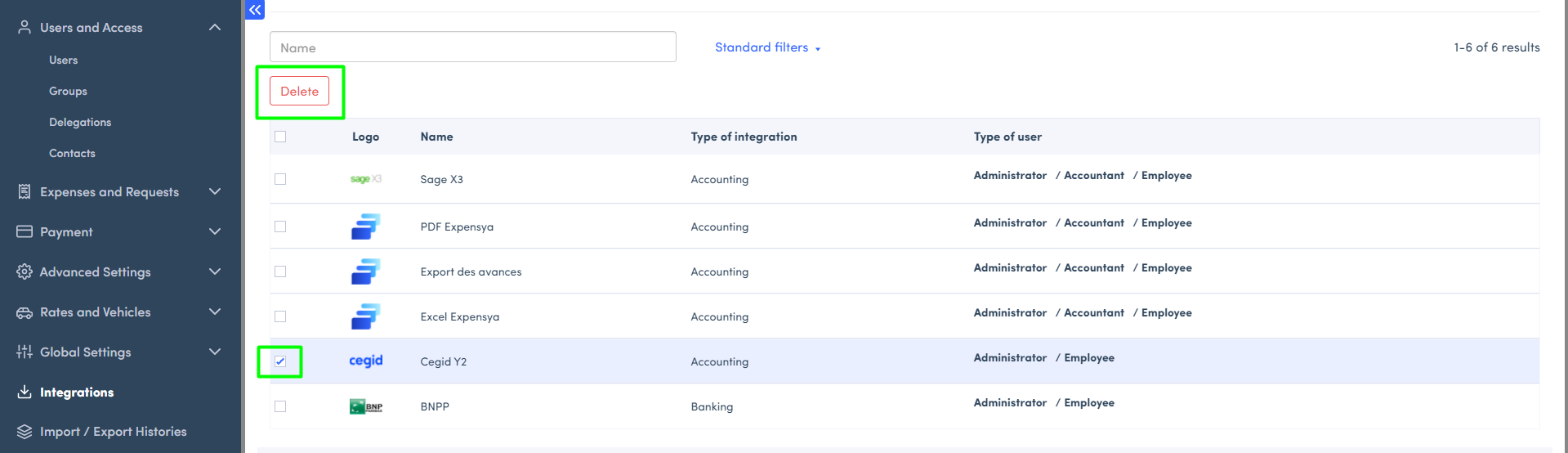Collapse the Users and Access section
The height and width of the screenshot is (453, 1568).
[215, 28]
